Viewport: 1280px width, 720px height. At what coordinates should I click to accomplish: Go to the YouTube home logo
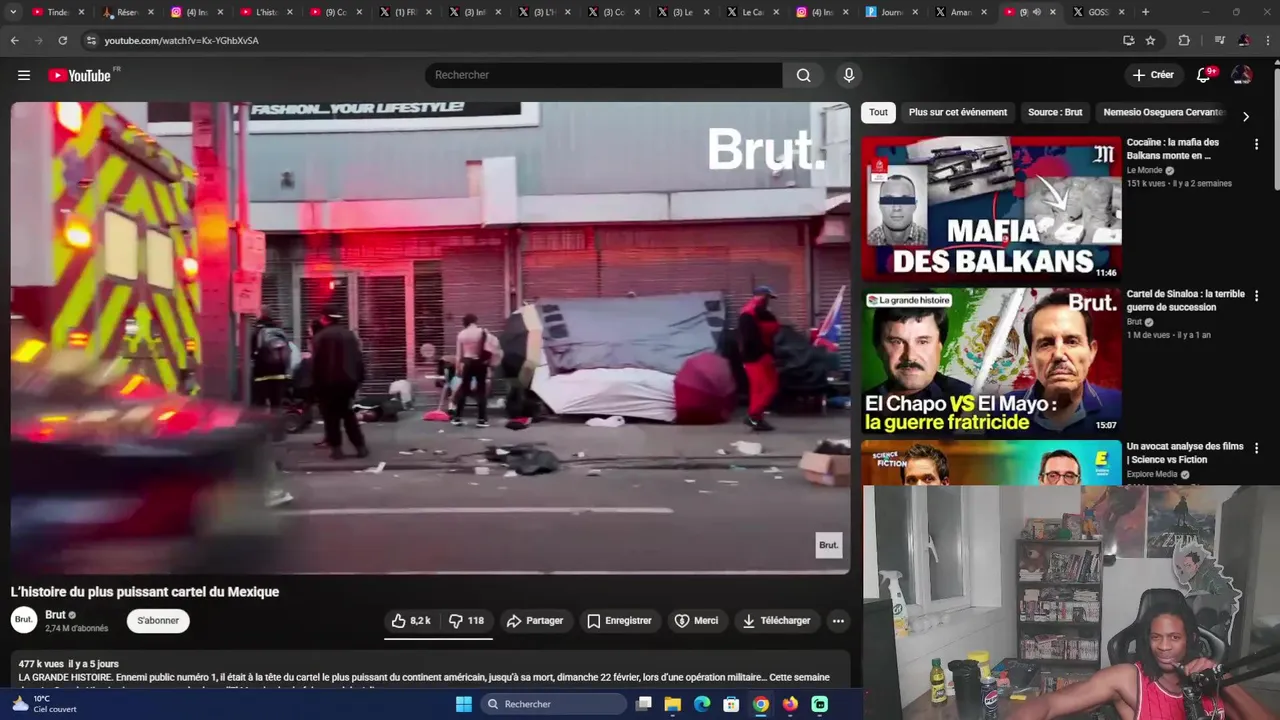point(79,75)
